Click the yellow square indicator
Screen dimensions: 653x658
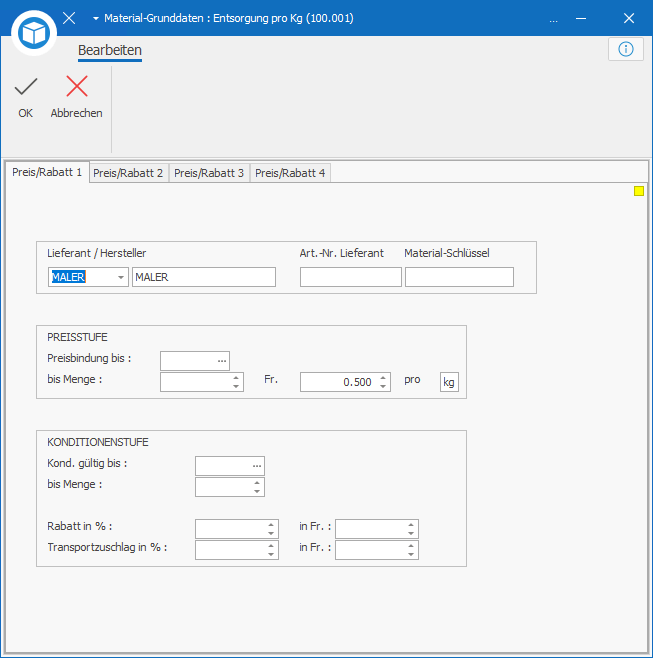coord(639,191)
